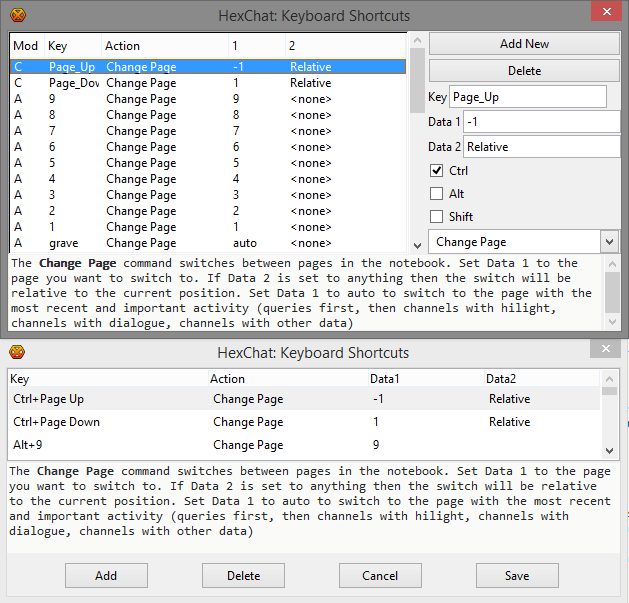The image size is (629, 603).
Task: Click the upper list scrollbar thumb
Action: click(417, 80)
